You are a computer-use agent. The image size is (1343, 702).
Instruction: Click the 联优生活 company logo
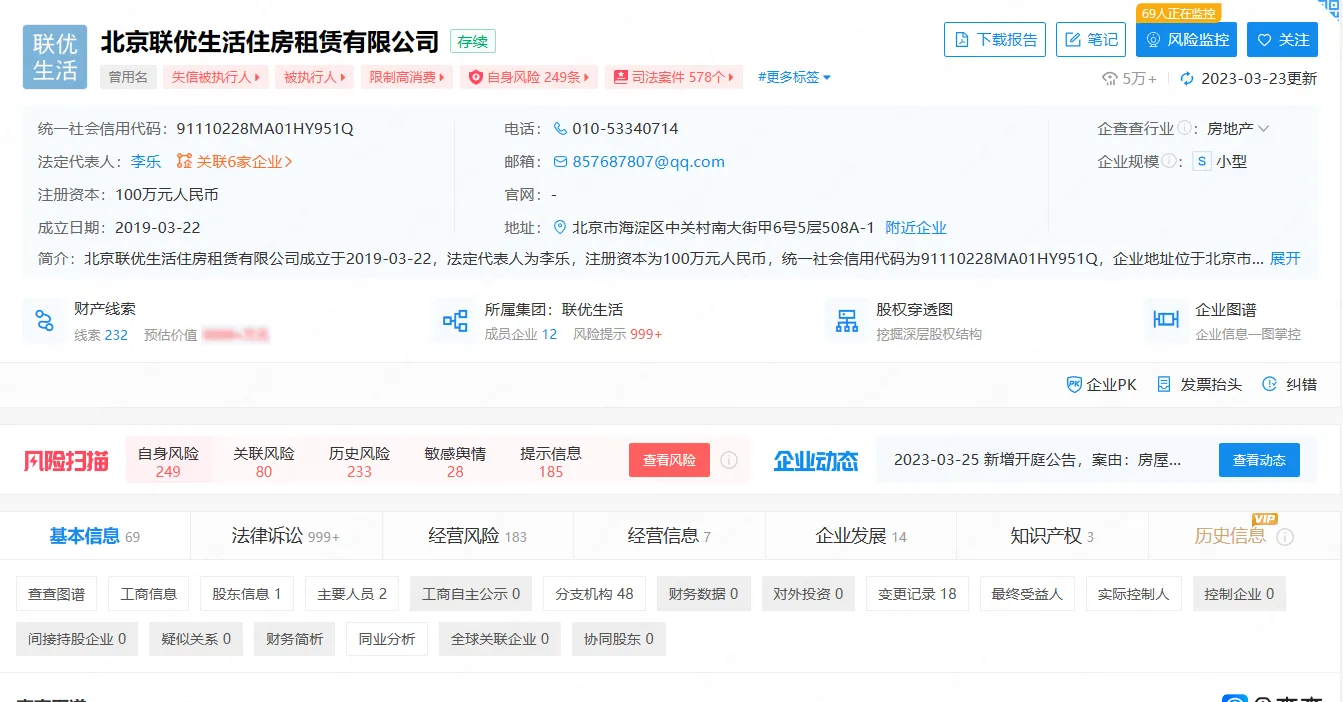[55, 57]
